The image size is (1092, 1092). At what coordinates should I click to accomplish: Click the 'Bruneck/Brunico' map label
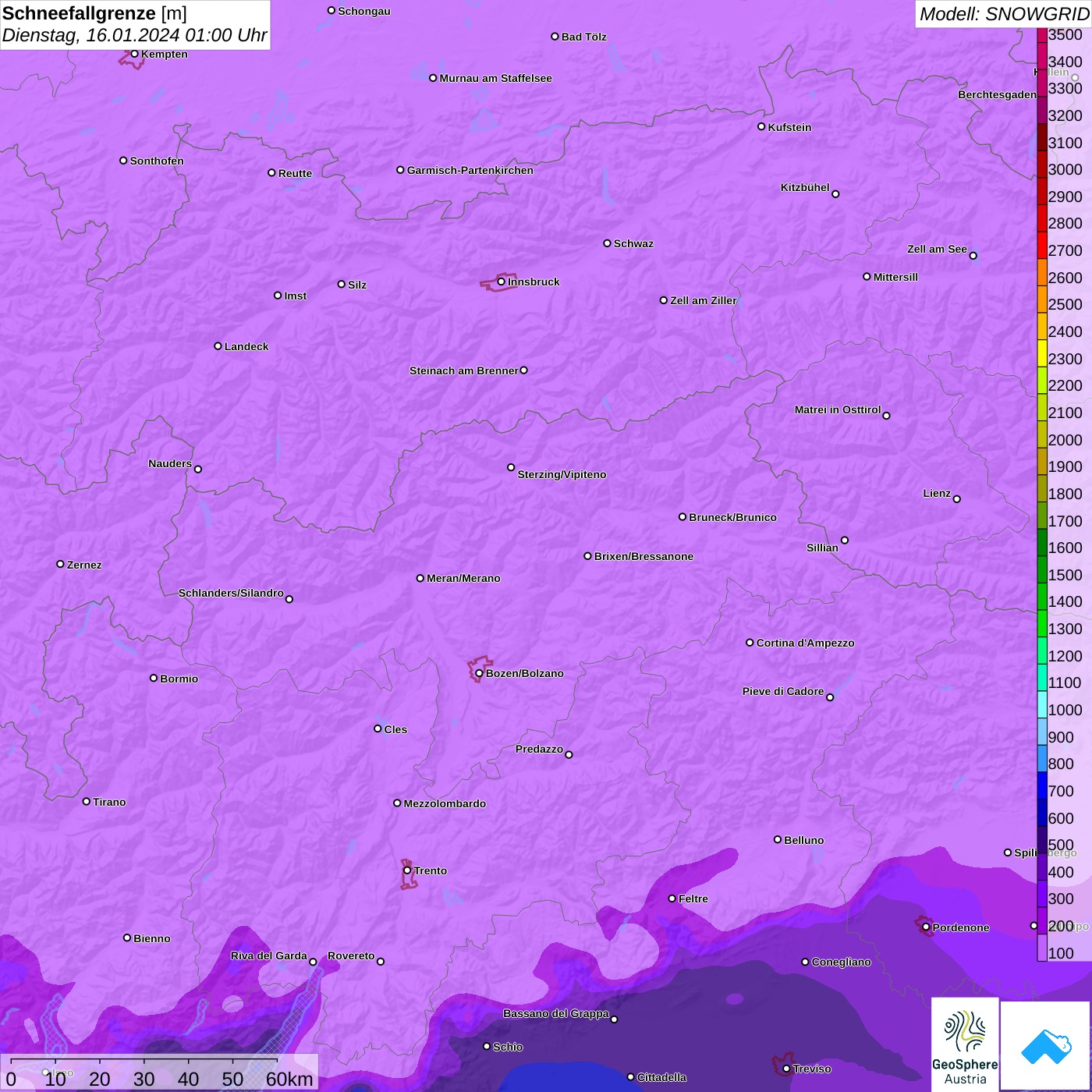click(x=732, y=517)
